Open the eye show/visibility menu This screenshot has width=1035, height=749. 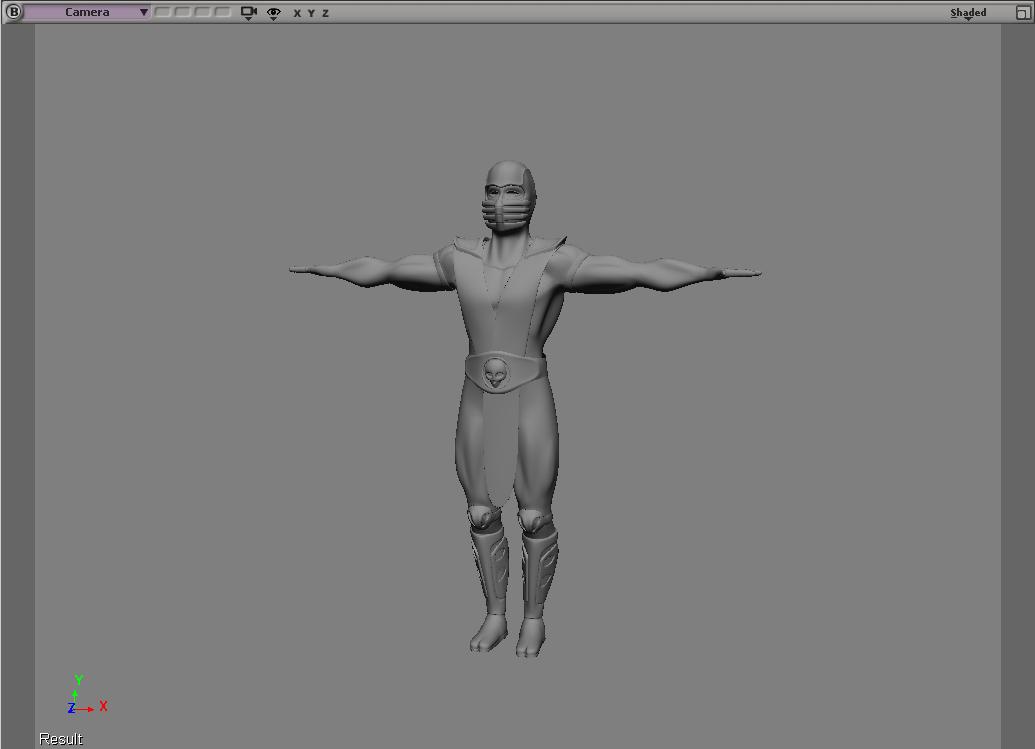pyautogui.click(x=274, y=13)
